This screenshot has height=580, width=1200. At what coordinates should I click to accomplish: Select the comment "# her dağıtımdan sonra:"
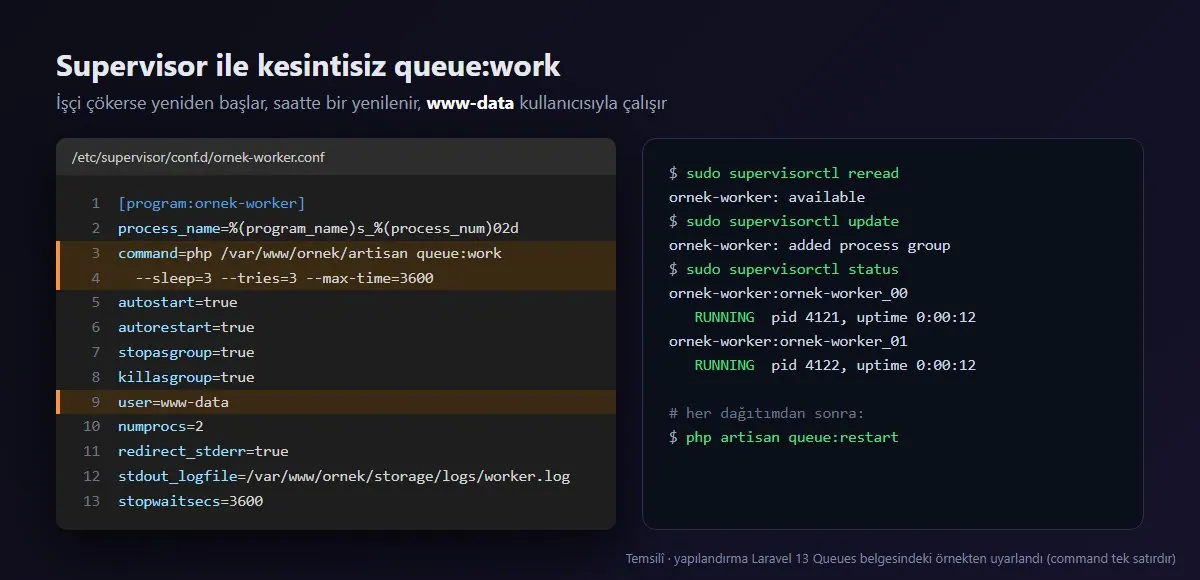[767, 414]
